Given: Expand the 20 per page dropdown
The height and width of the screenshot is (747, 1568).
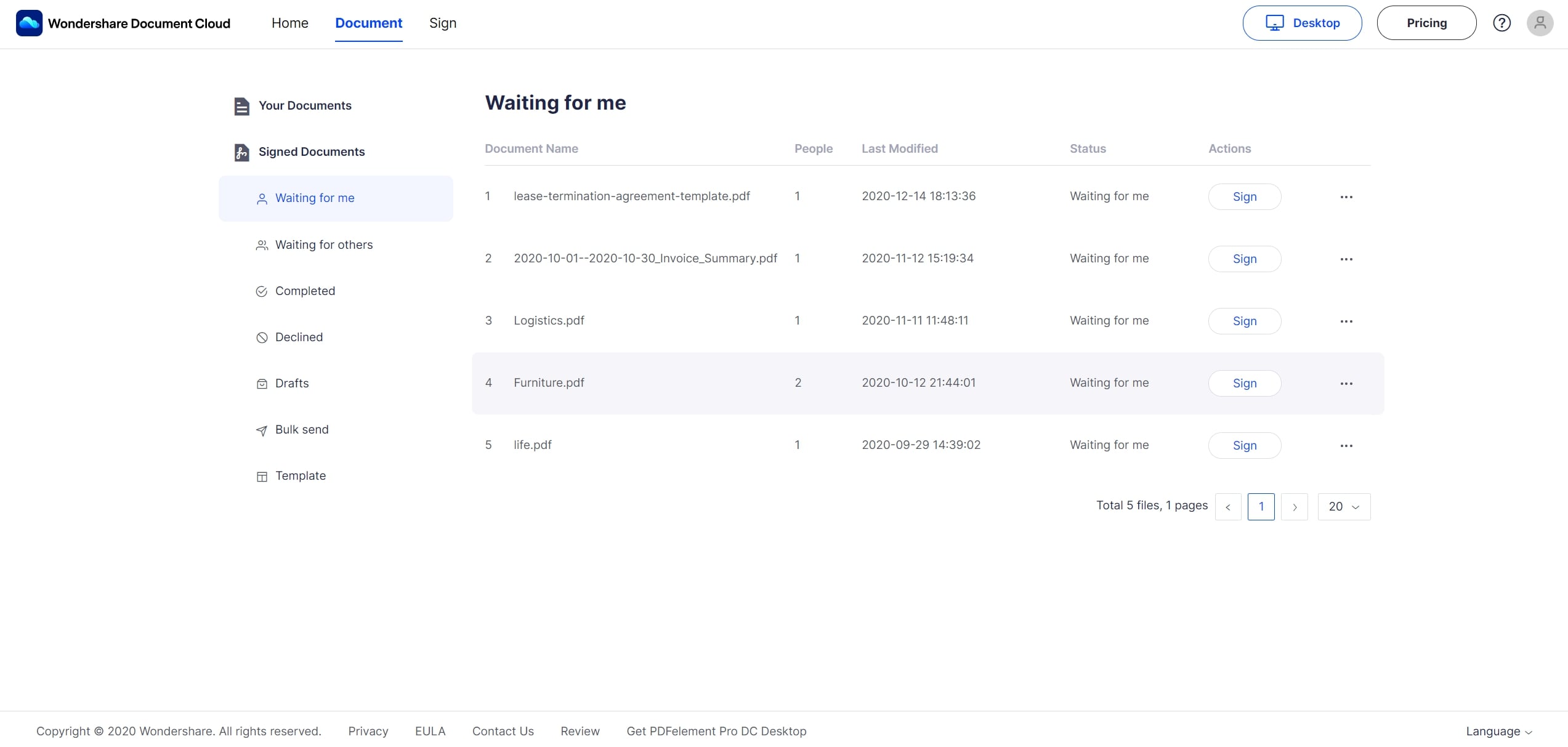Looking at the screenshot, I should coord(1344,507).
